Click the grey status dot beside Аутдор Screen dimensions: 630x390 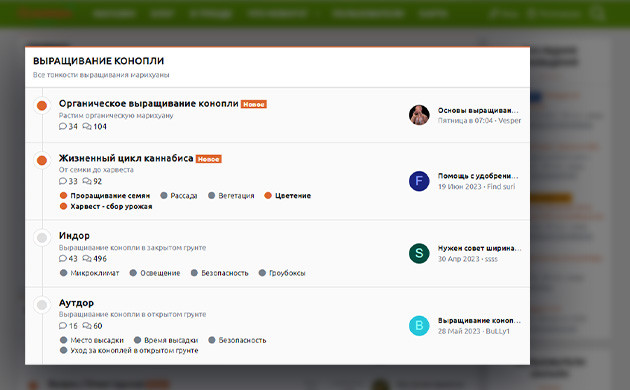[x=42, y=305]
